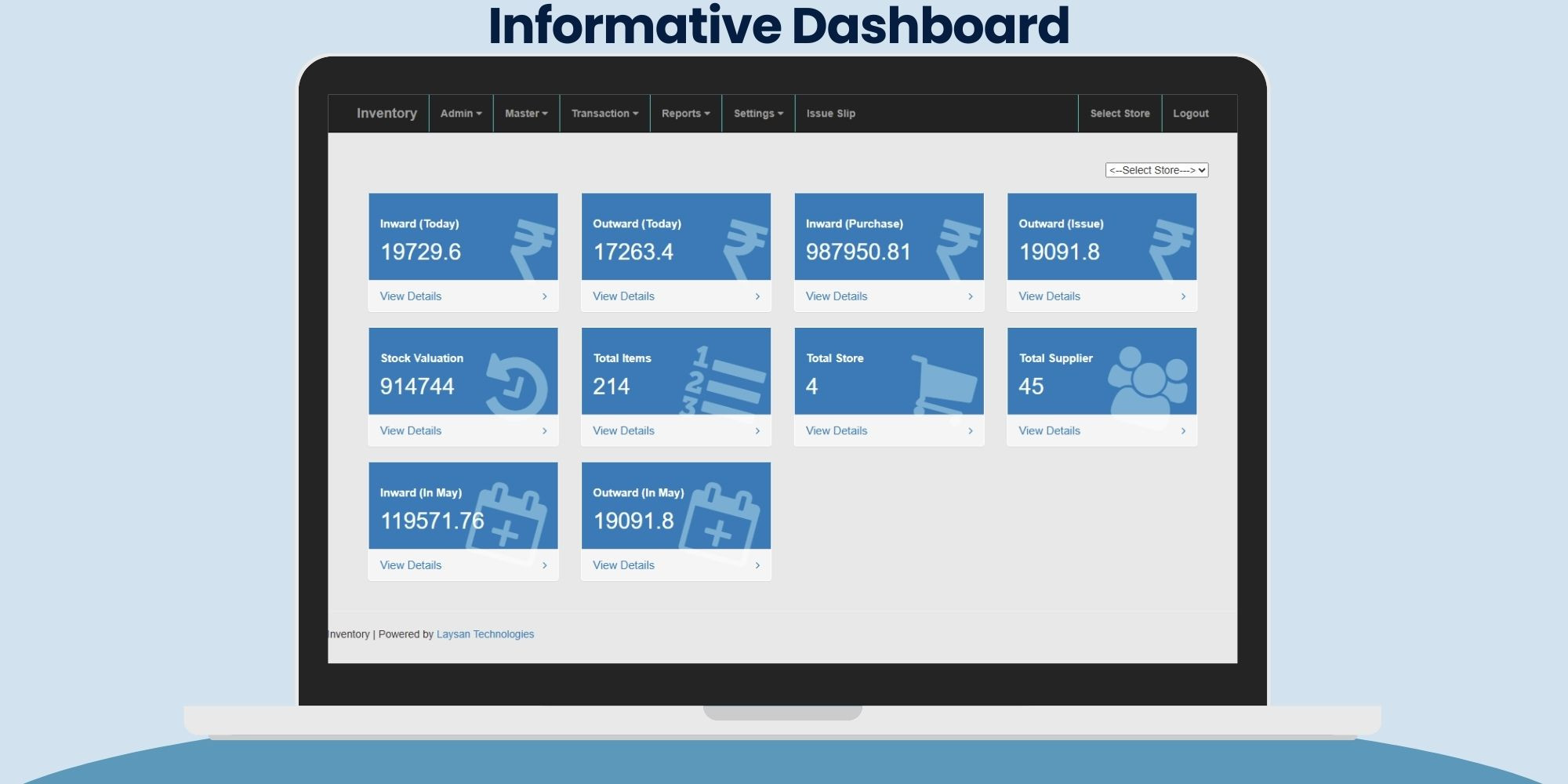Viewport: 1568px width, 784px height.
Task: View Details for Inward (Purchase)
Action: click(837, 296)
